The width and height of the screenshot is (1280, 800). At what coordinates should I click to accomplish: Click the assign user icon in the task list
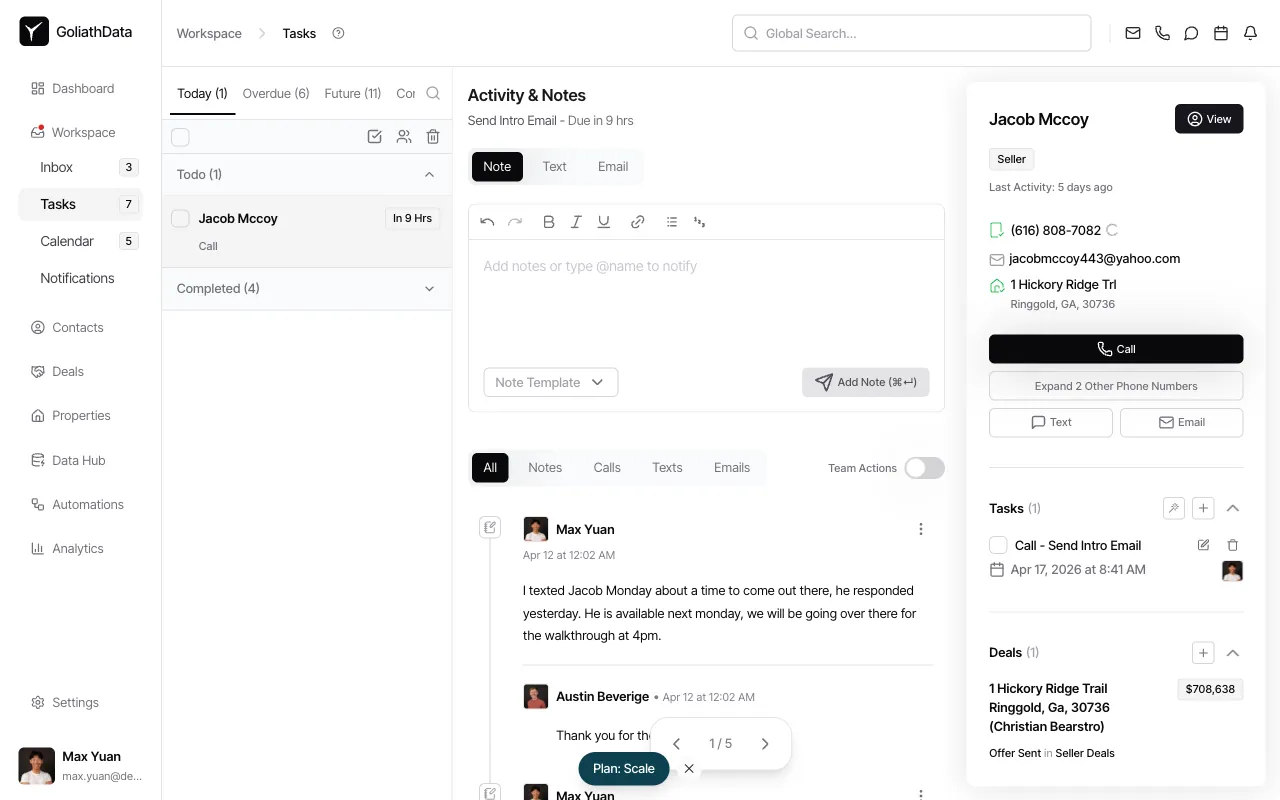pyautogui.click(x=404, y=136)
